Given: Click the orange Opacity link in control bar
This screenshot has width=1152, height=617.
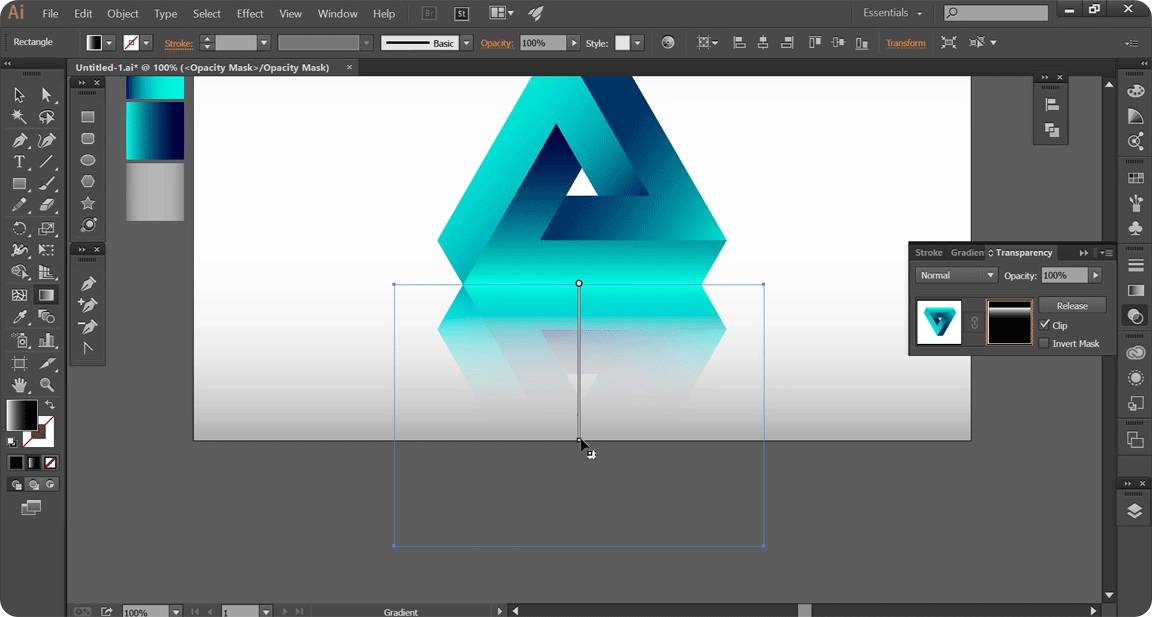Looking at the screenshot, I should (496, 43).
